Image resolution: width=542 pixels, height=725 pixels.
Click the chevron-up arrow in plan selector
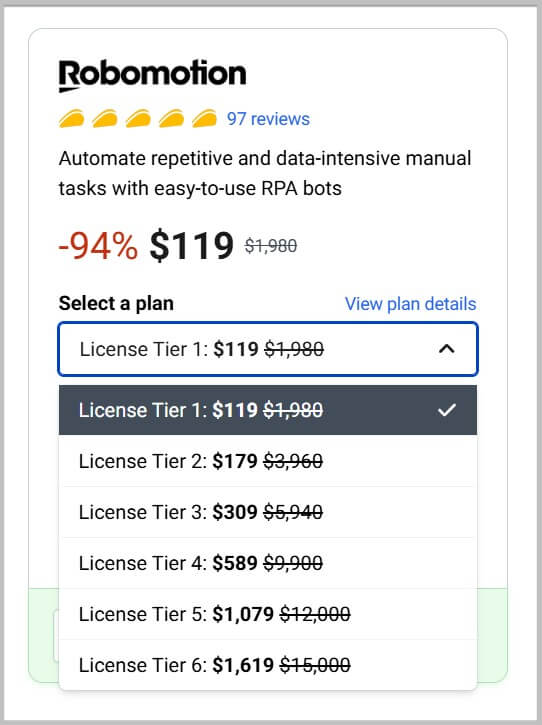click(x=446, y=349)
